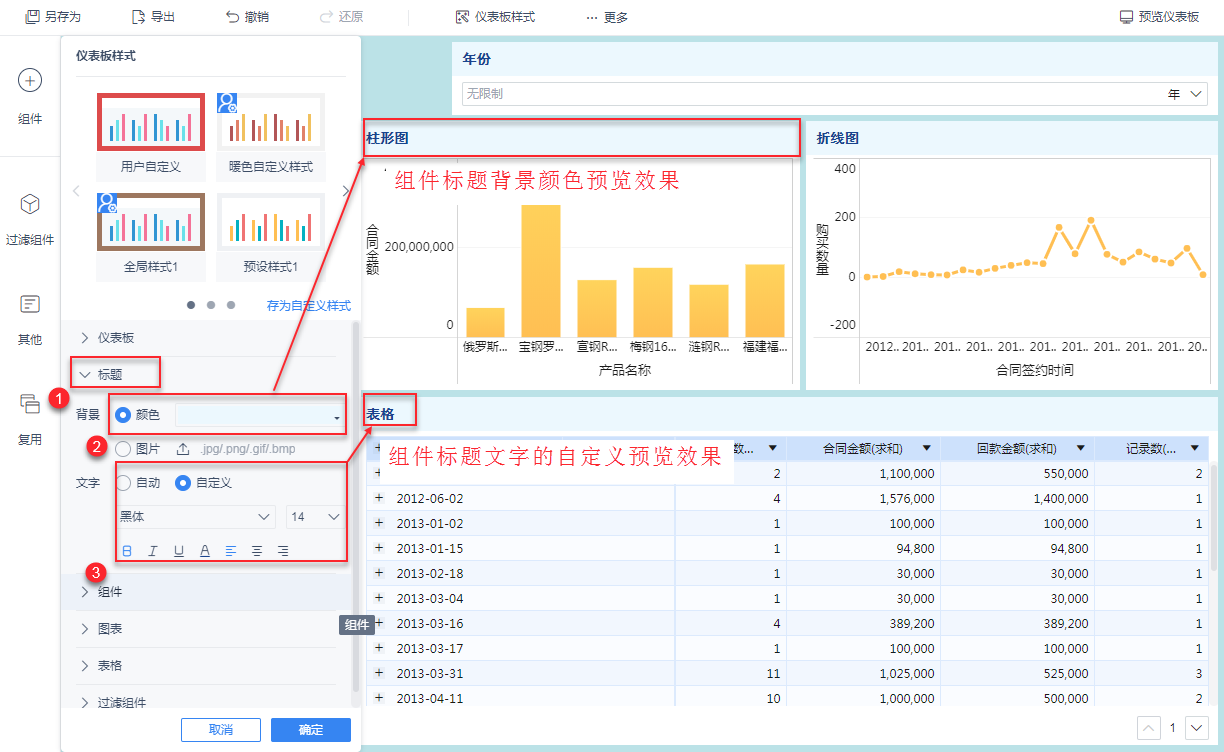Open 合同金额(求和) column dropdown arrow
The image size is (1224, 752).
click(926, 448)
